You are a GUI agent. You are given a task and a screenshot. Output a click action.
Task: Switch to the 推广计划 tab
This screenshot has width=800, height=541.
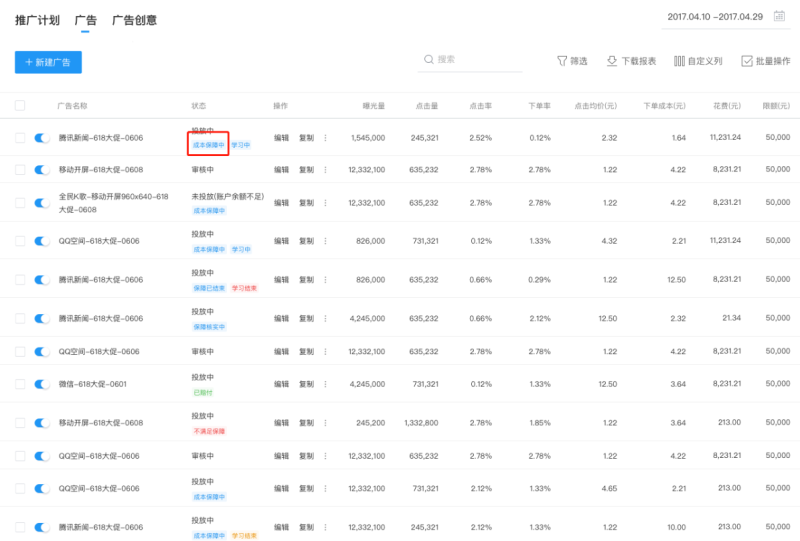37,20
